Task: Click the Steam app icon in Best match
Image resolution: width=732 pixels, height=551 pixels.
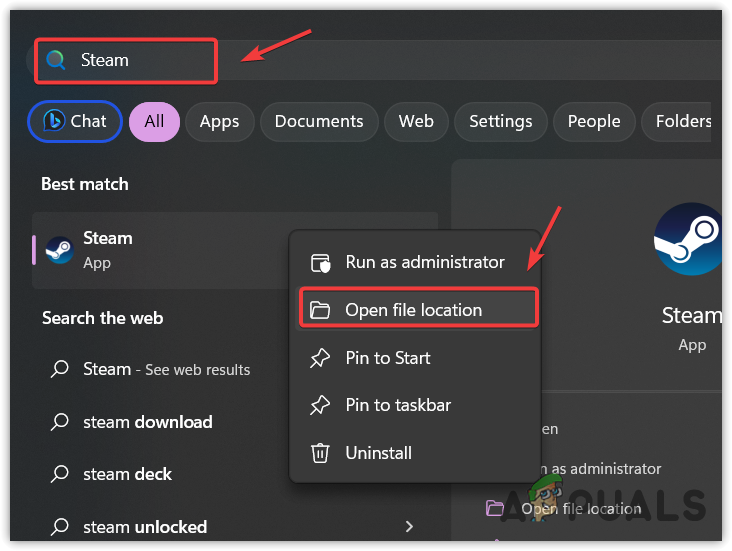Action: point(59,250)
